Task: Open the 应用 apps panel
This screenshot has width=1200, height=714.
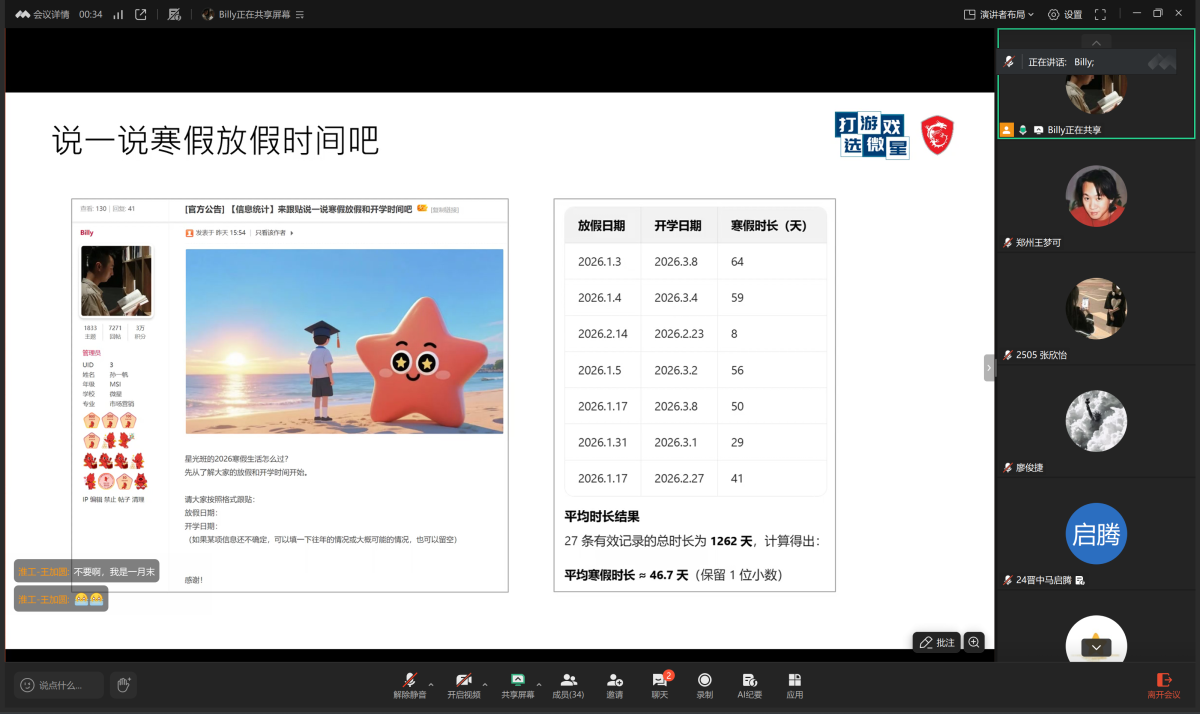Action: tap(793, 685)
